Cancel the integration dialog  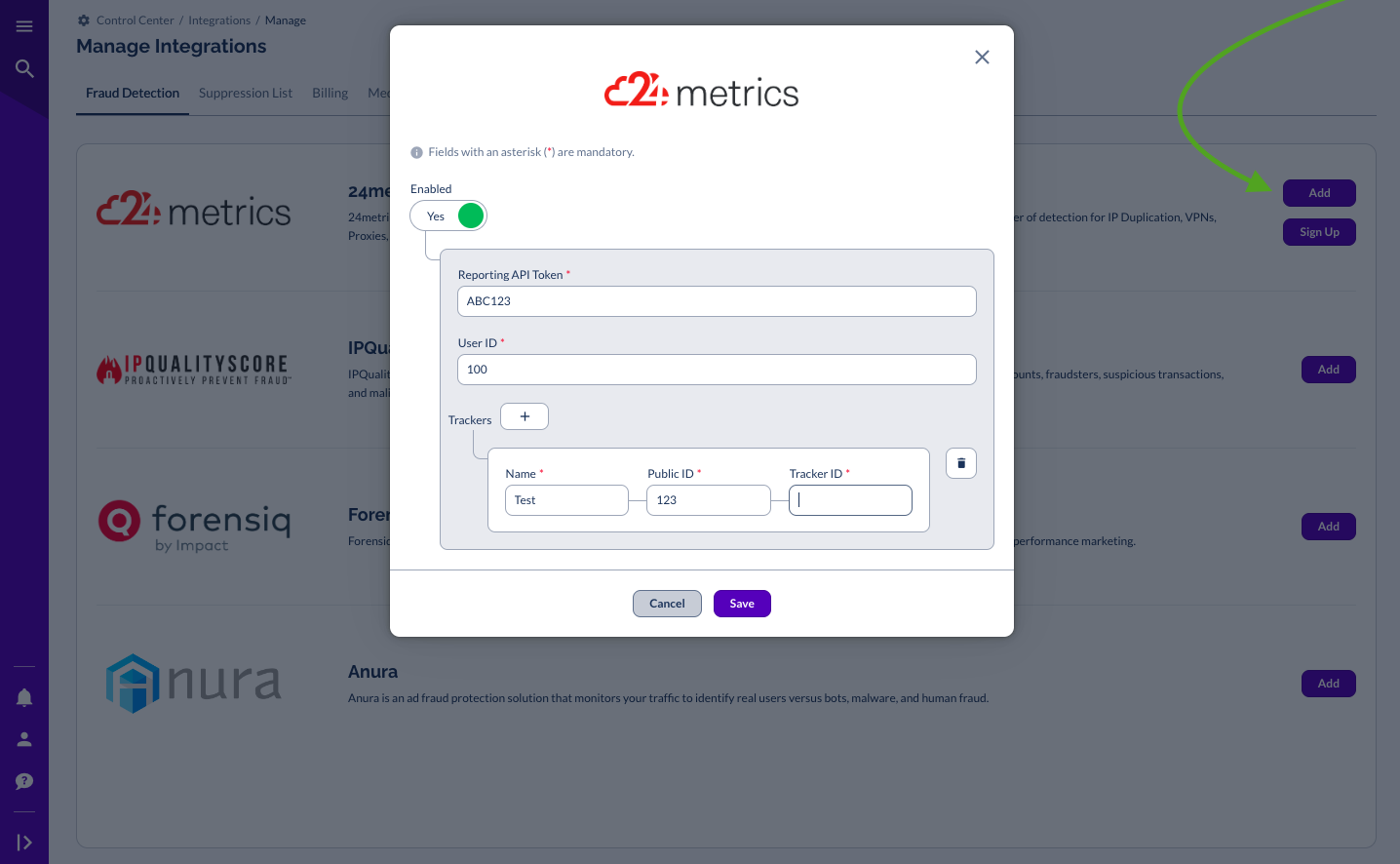click(x=667, y=604)
